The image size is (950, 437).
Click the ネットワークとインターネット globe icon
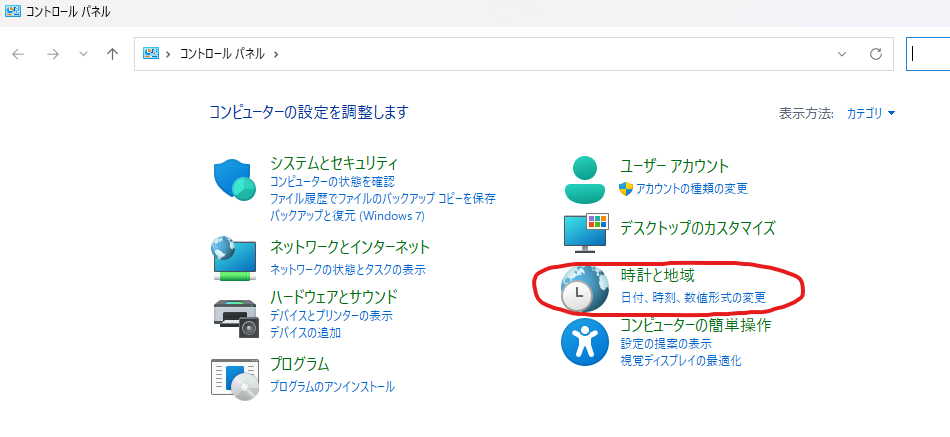click(x=236, y=258)
